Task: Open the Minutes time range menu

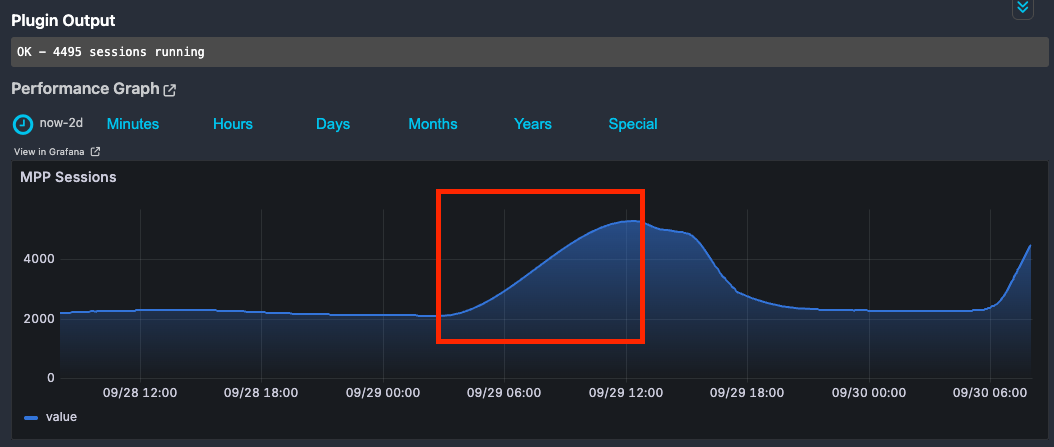Action: [x=133, y=124]
